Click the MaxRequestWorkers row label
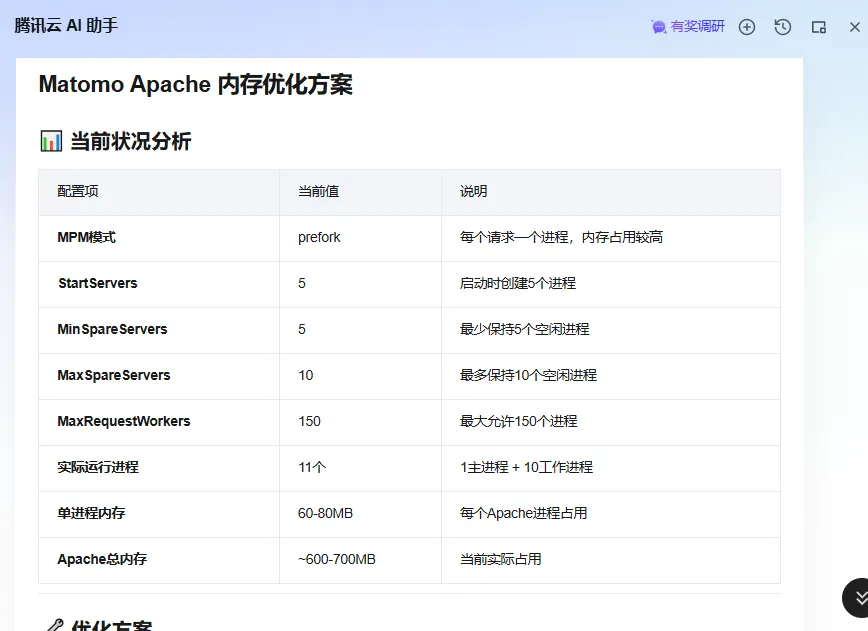 click(124, 421)
